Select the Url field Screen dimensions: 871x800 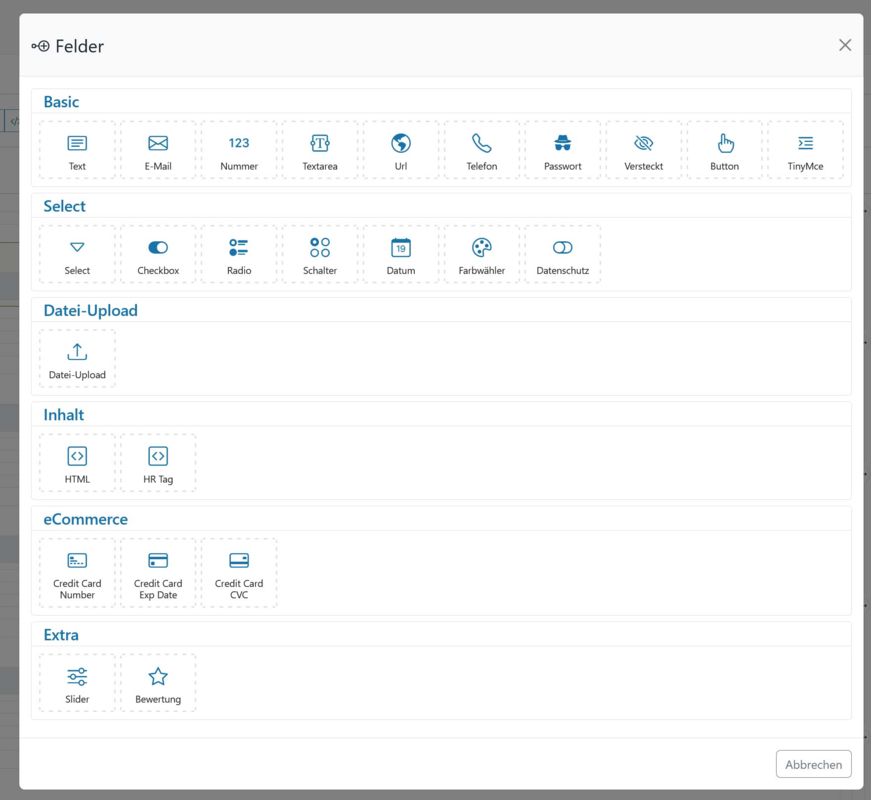coord(401,150)
